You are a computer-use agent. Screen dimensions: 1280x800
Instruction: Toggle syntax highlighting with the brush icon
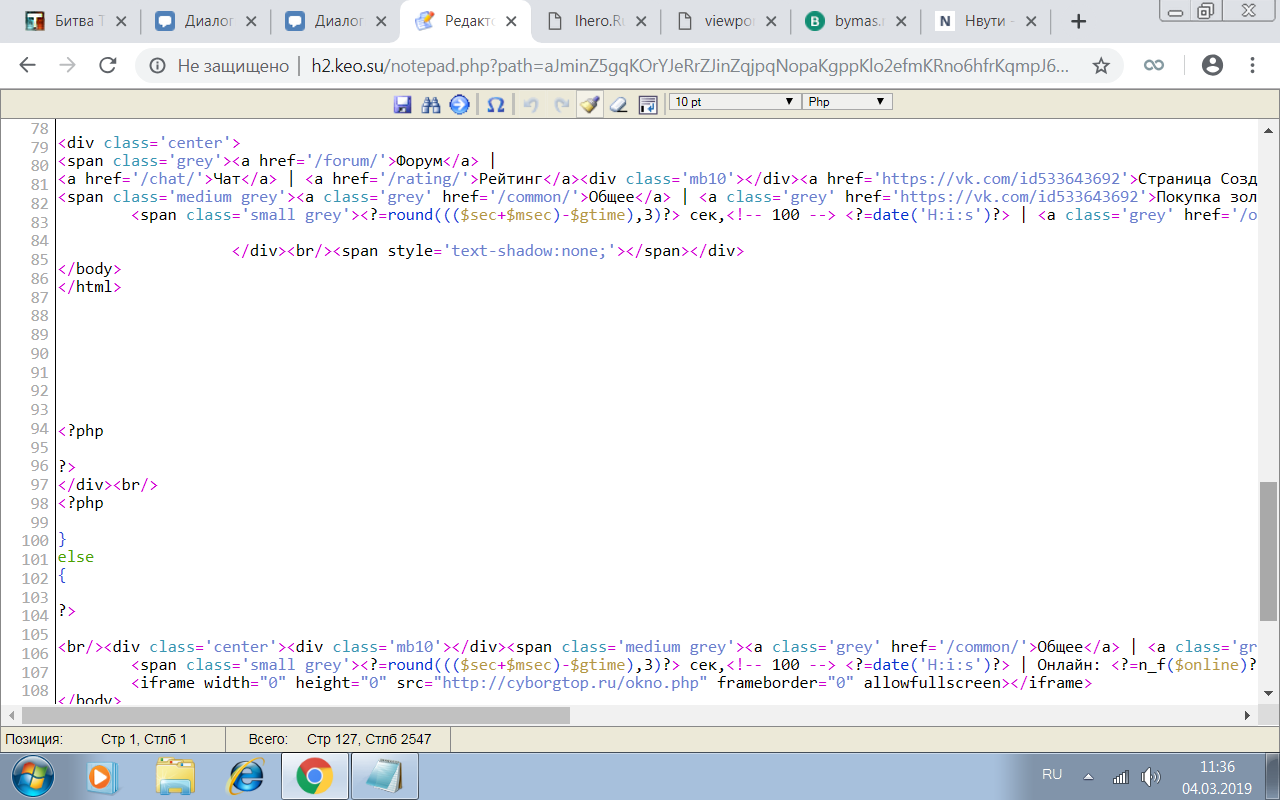589,104
